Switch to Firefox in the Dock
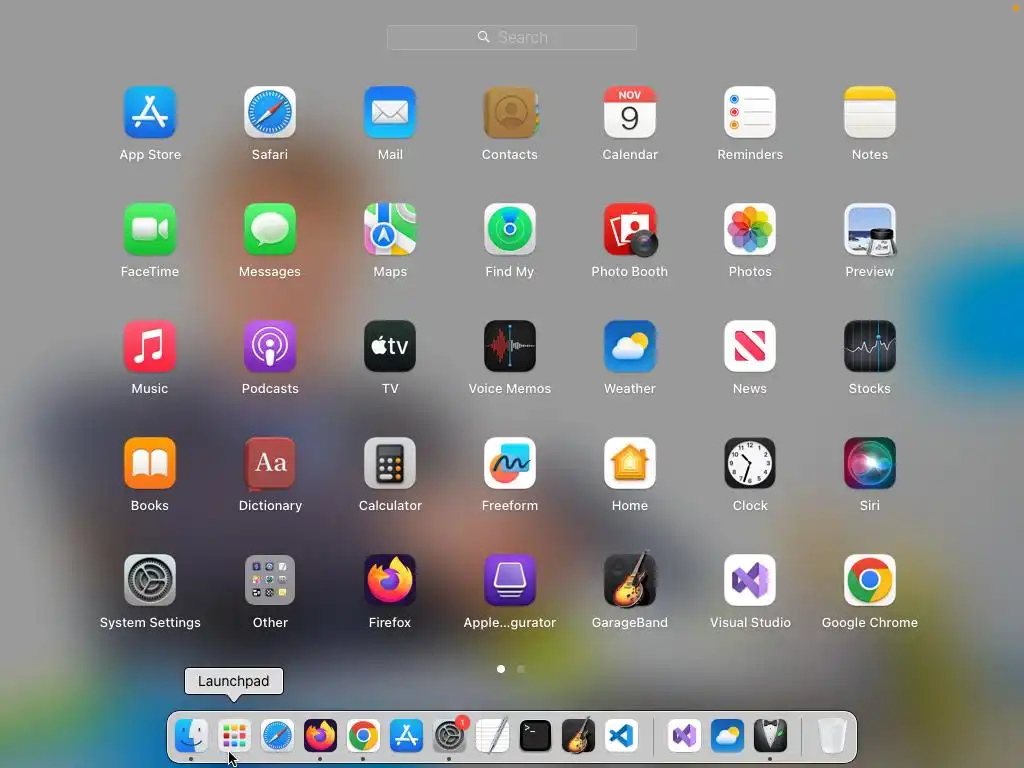The image size is (1024, 768). (320, 735)
